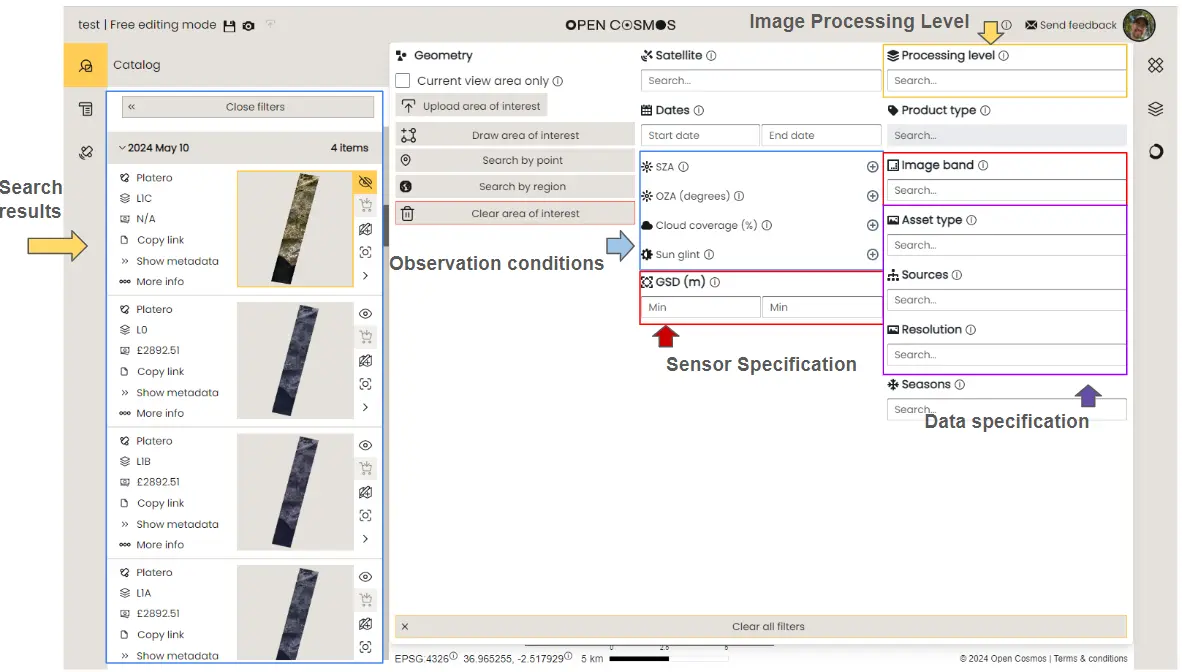Click the user profile avatar
Screen dimensions: 1182x672
click(1138, 25)
